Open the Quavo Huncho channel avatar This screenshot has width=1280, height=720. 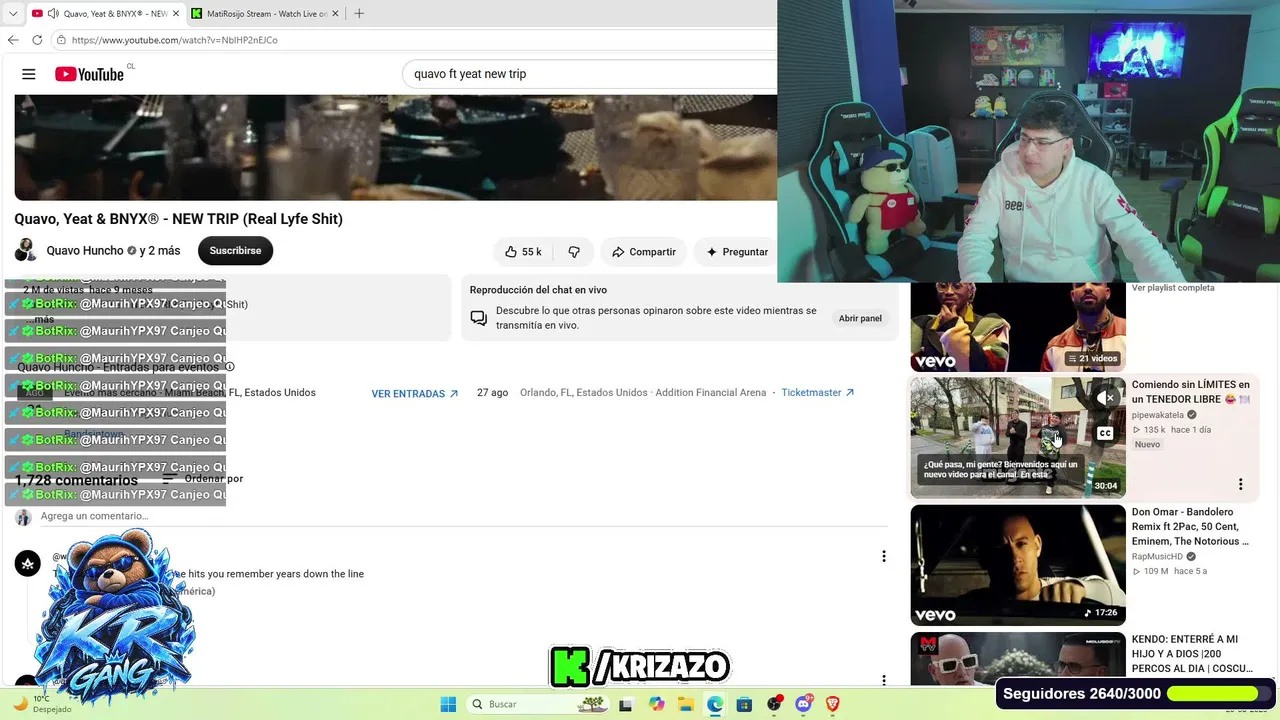26,251
